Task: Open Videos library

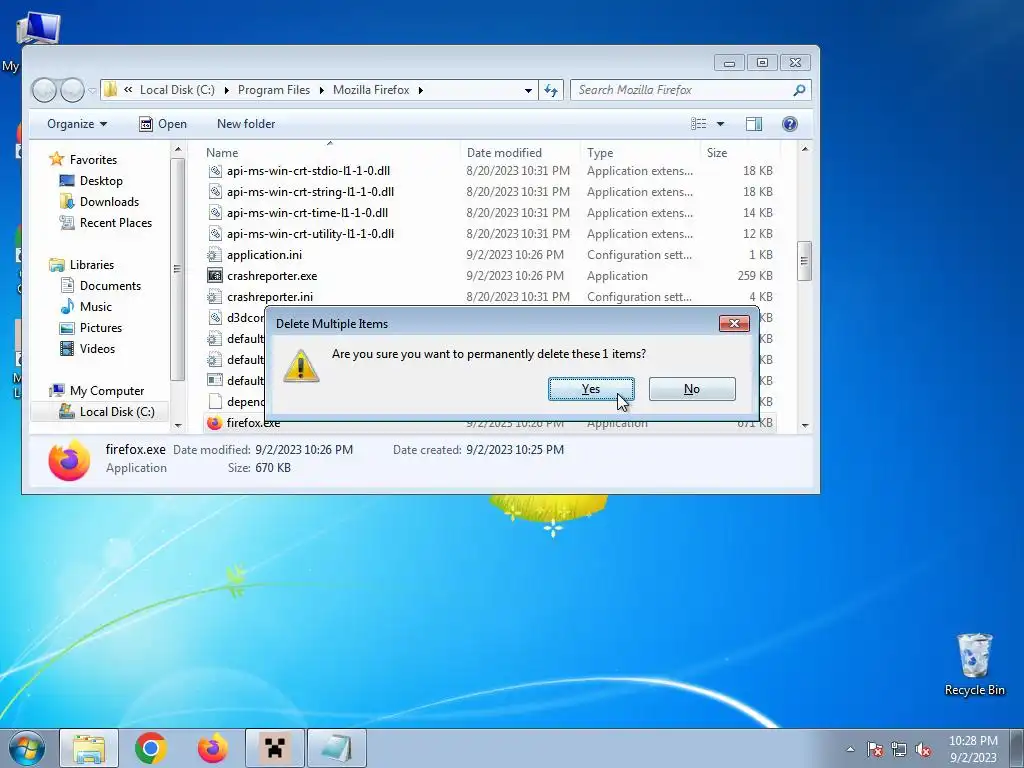Action: 97,349
